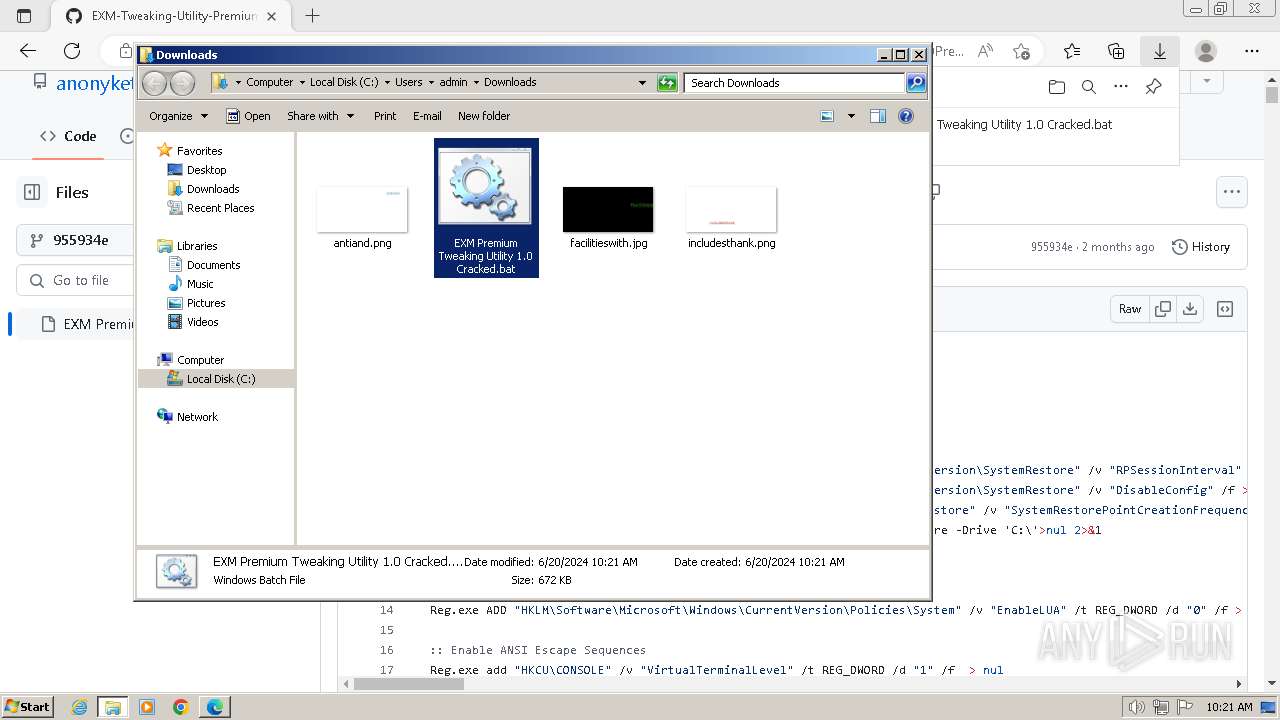Open a new browser tab
Viewport: 1280px width, 720px height.
point(313,16)
